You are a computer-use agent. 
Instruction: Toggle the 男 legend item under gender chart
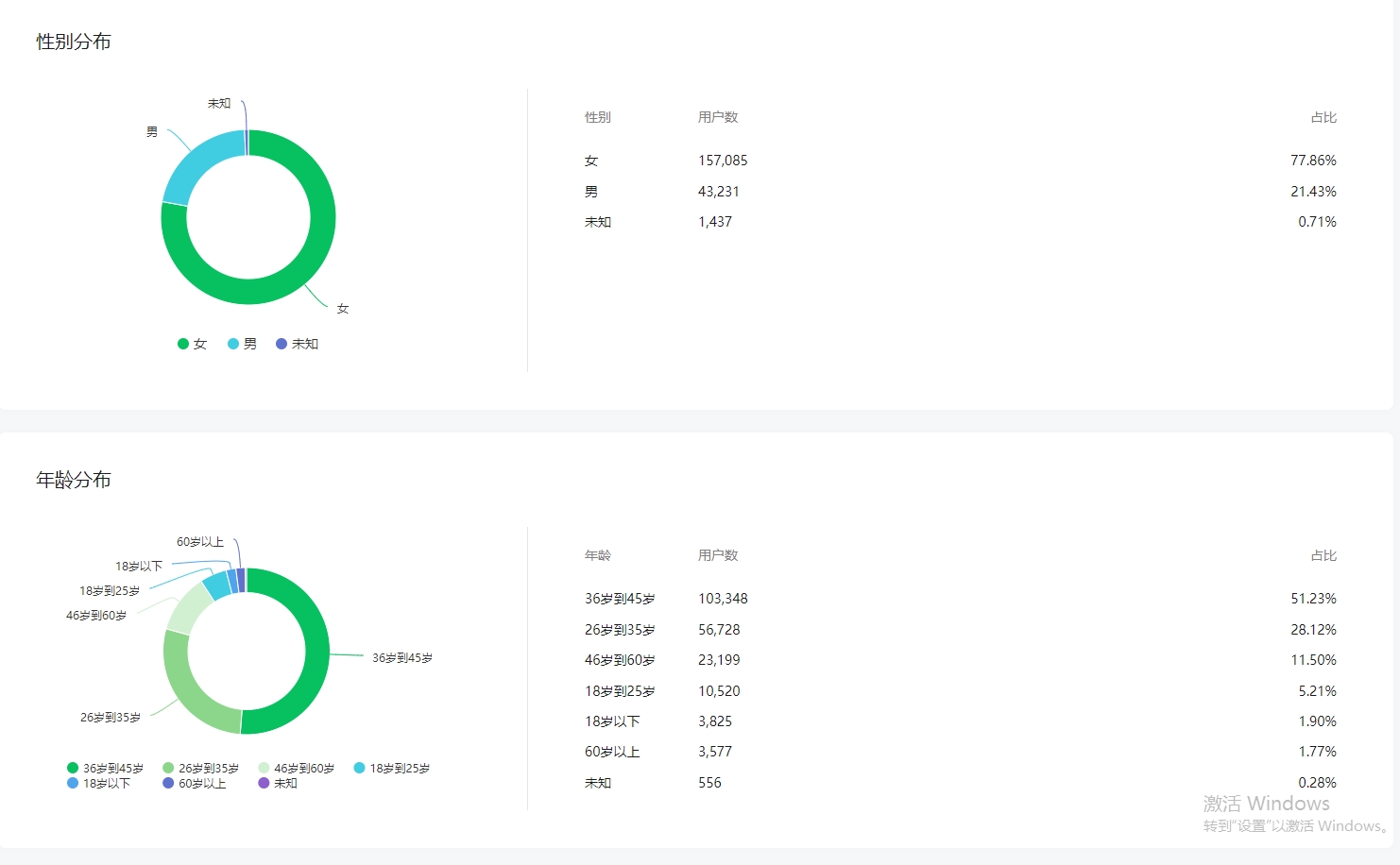pos(242,344)
